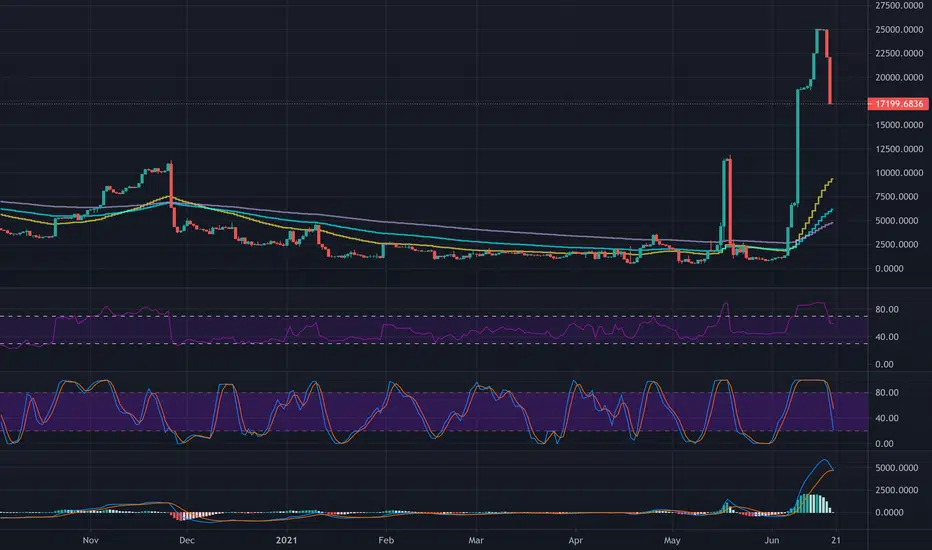Viewport: 932px width, 550px height.
Task: Click the stochastic pane 40.00 scale label
Action: [887, 418]
